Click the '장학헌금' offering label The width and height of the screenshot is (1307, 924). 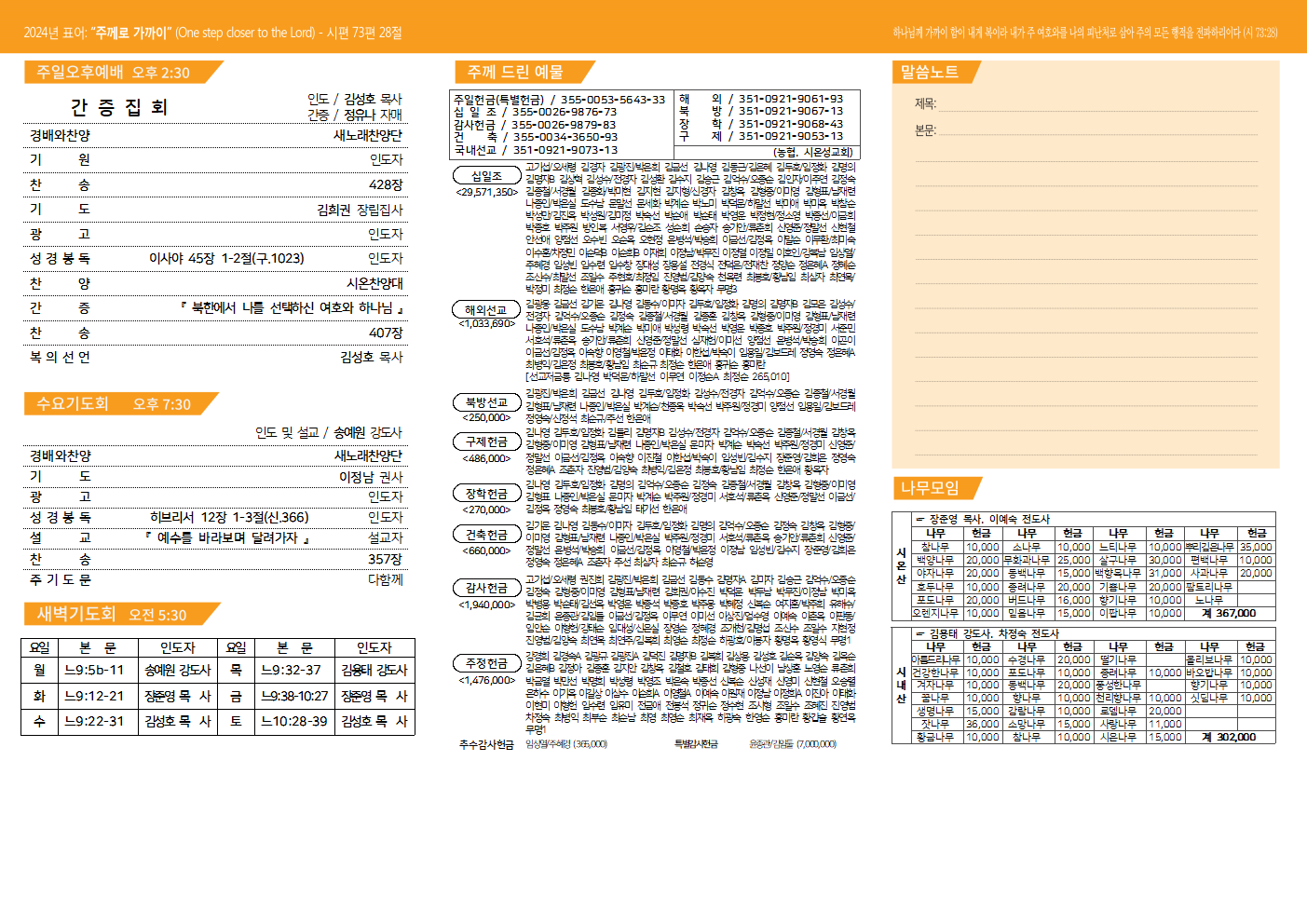pos(486,493)
